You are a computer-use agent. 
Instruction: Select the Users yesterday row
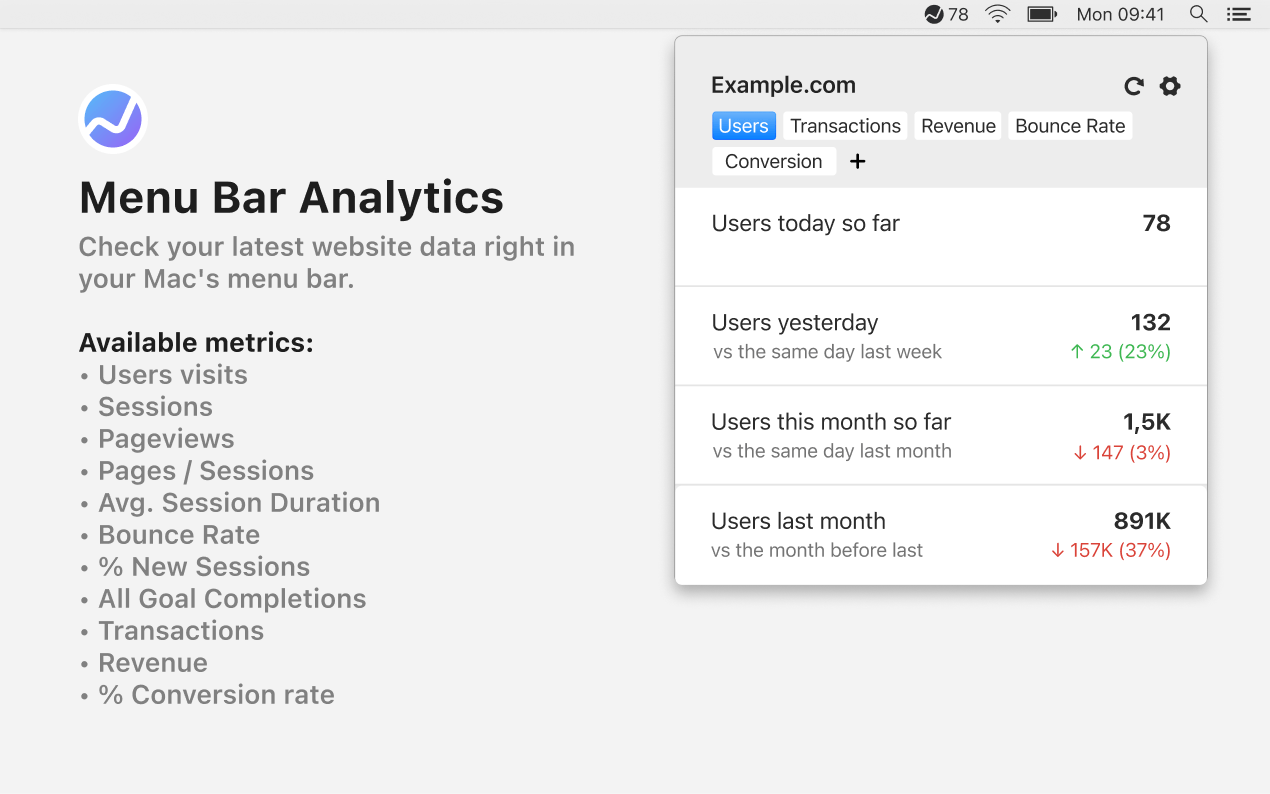pyautogui.click(x=941, y=336)
